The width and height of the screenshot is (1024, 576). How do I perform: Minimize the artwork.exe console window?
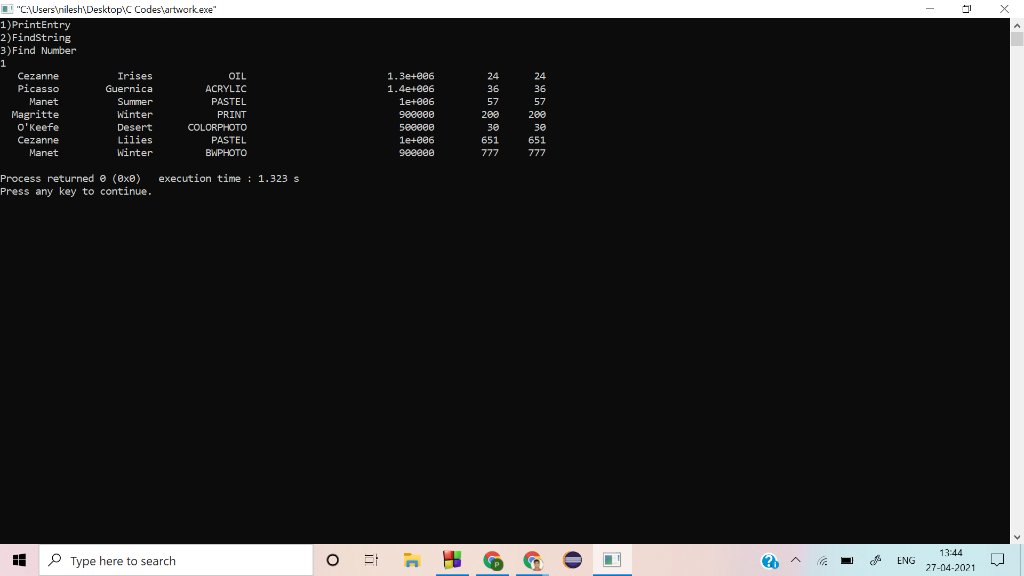tap(930, 9)
